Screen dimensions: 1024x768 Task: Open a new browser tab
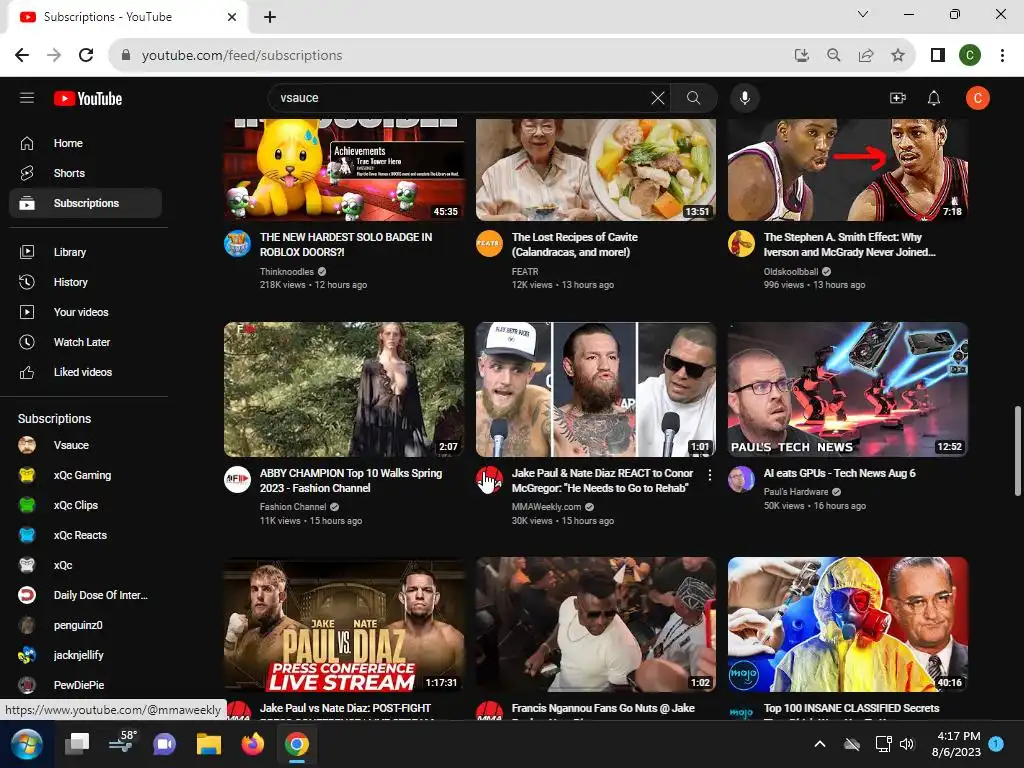(x=270, y=17)
